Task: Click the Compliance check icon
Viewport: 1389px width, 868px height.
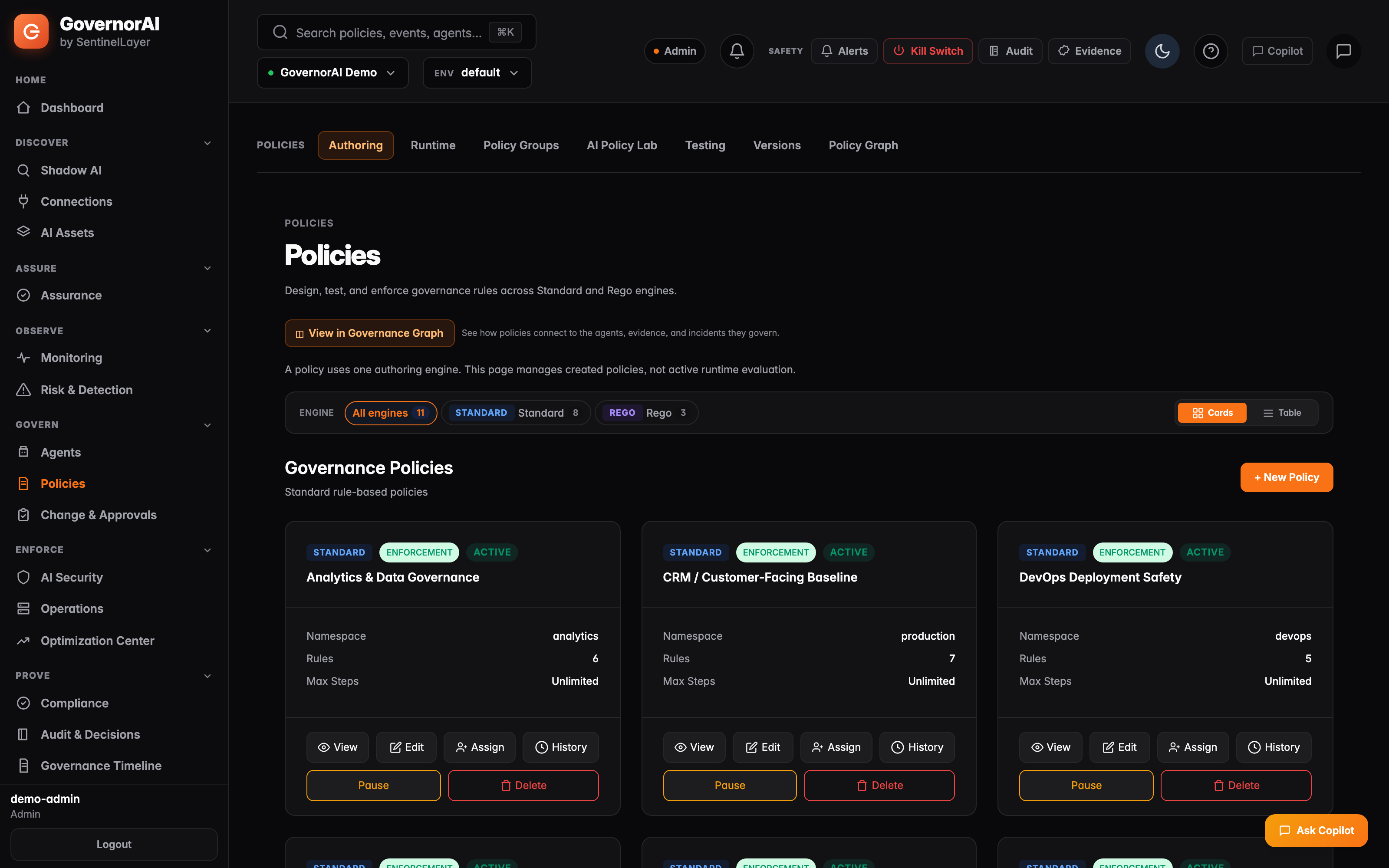Action: coord(23,703)
